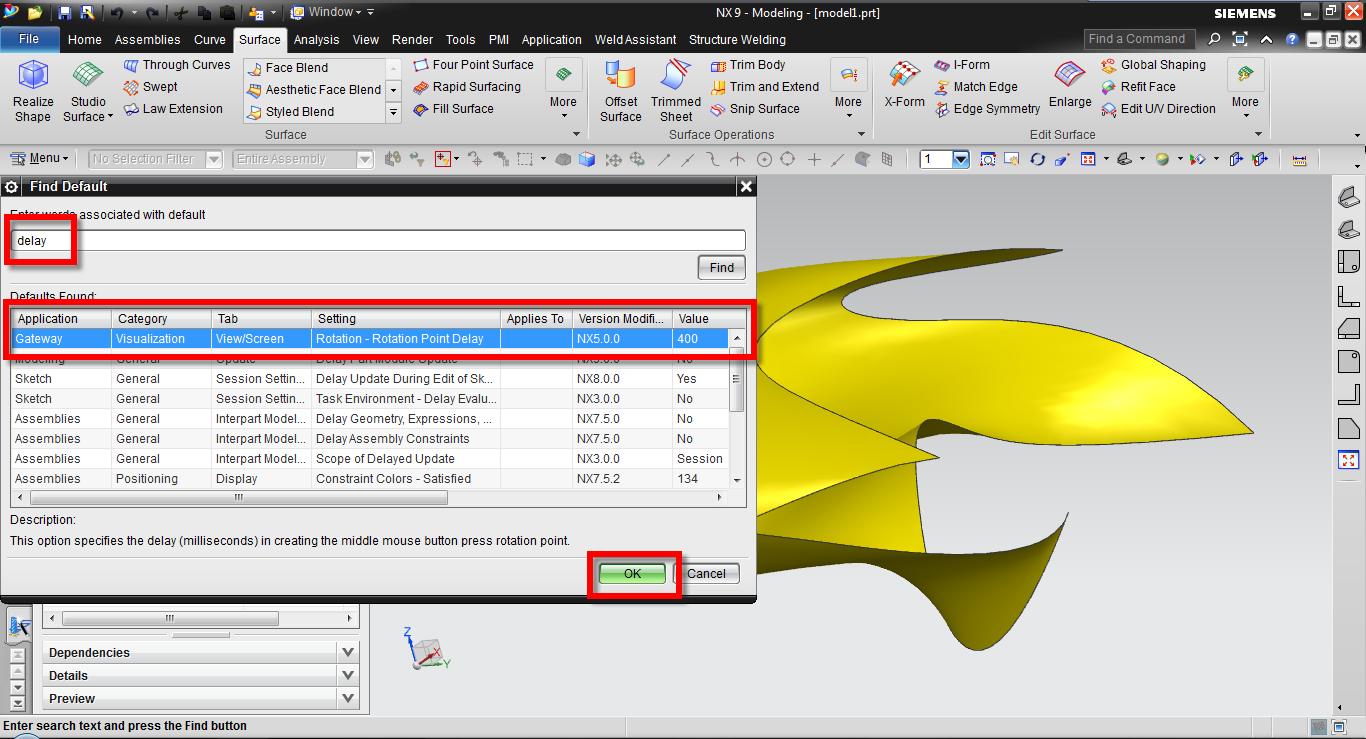Viewport: 1366px width, 739px height.
Task: Activate the Edge Symmetry tool
Action: click(x=986, y=109)
